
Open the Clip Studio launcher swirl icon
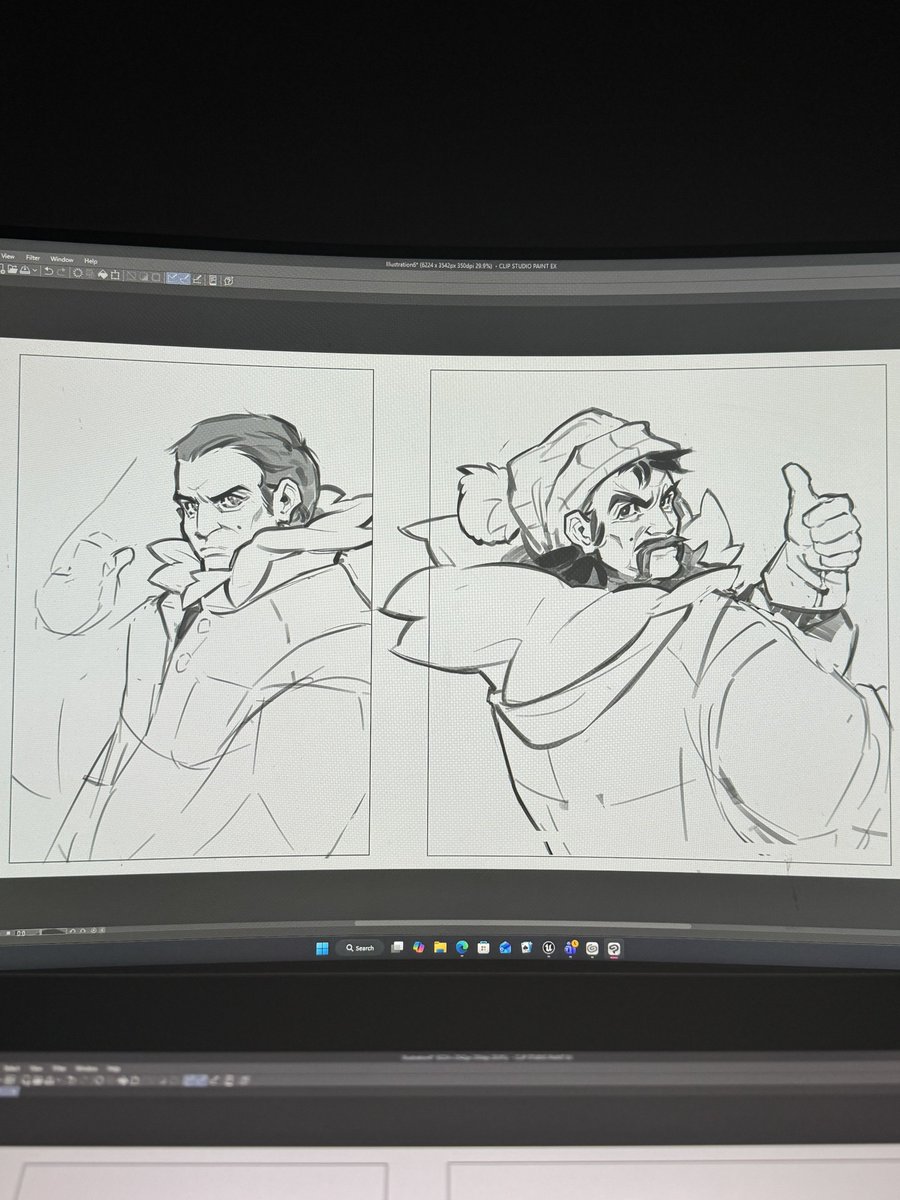click(x=592, y=948)
